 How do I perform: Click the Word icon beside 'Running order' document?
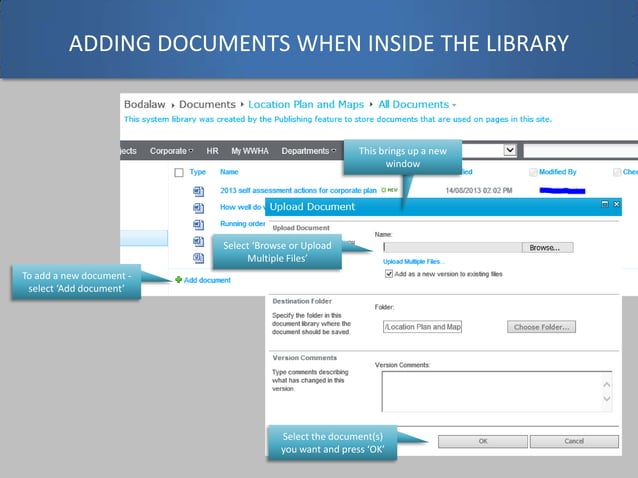click(199, 224)
